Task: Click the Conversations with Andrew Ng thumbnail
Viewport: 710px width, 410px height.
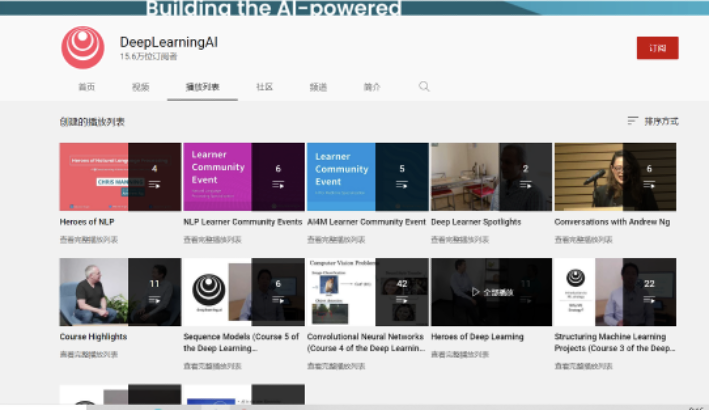Action: pyautogui.click(x=615, y=177)
